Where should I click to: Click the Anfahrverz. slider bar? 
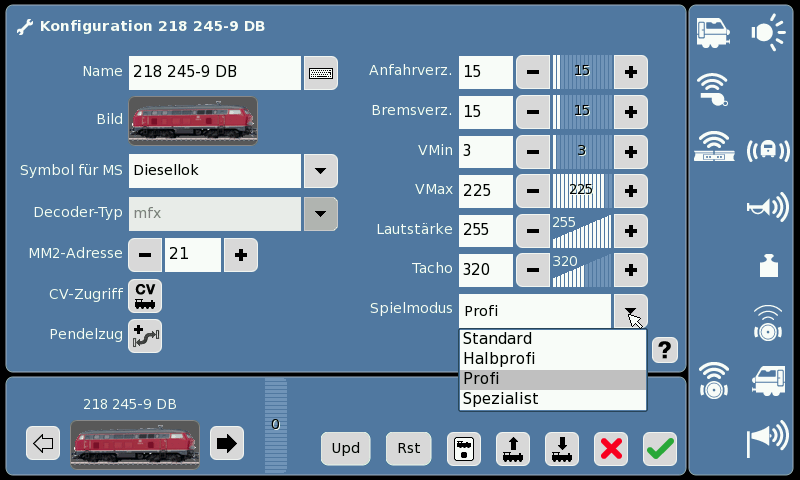(x=582, y=72)
